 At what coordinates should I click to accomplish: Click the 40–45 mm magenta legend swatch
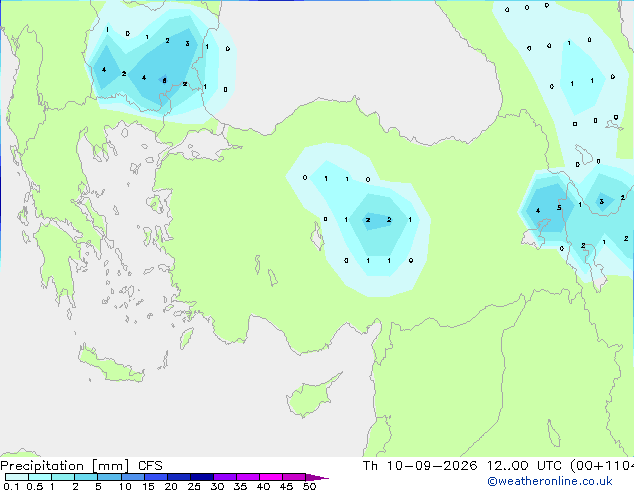271,477
